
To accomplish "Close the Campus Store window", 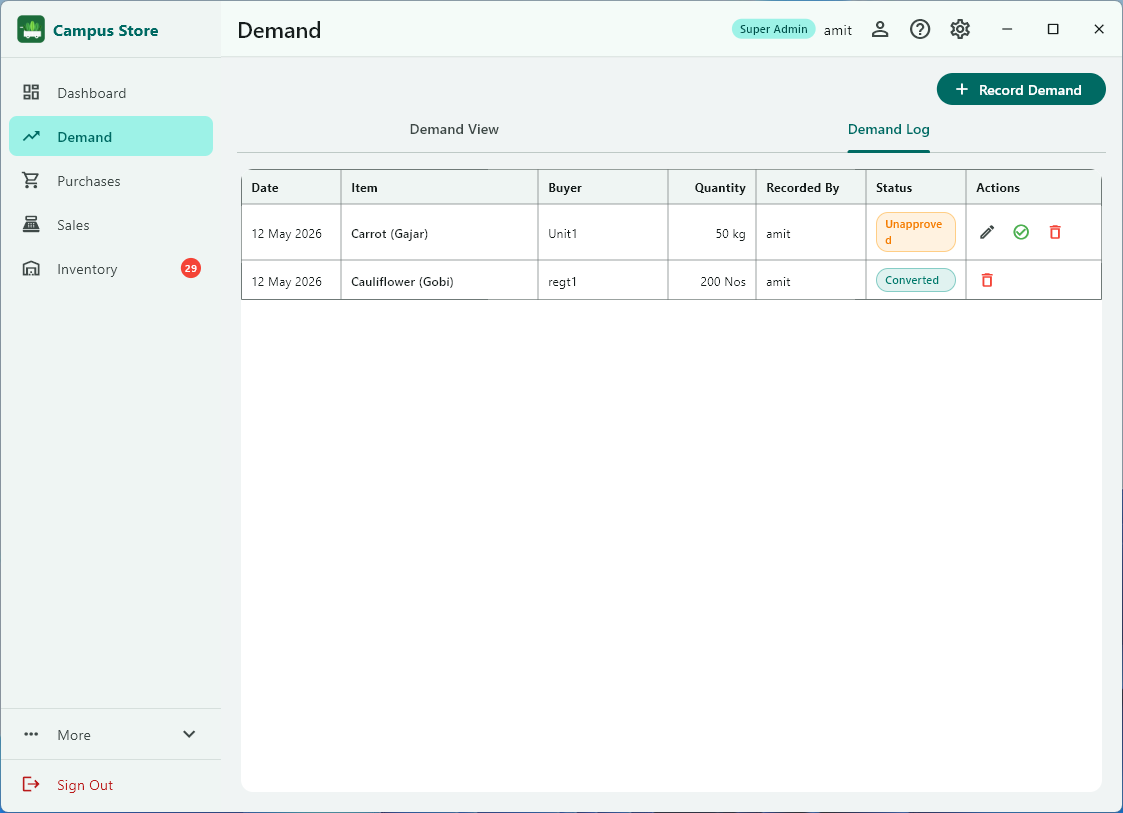I will [1099, 29].
